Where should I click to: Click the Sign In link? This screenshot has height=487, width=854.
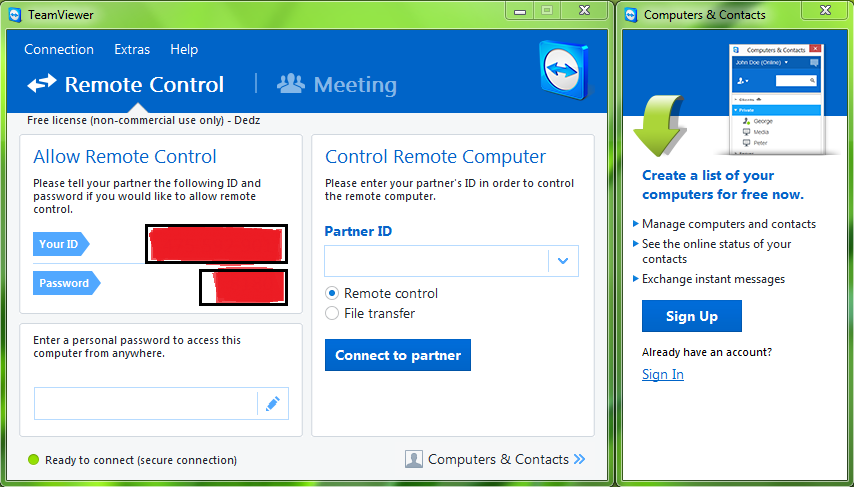663,374
